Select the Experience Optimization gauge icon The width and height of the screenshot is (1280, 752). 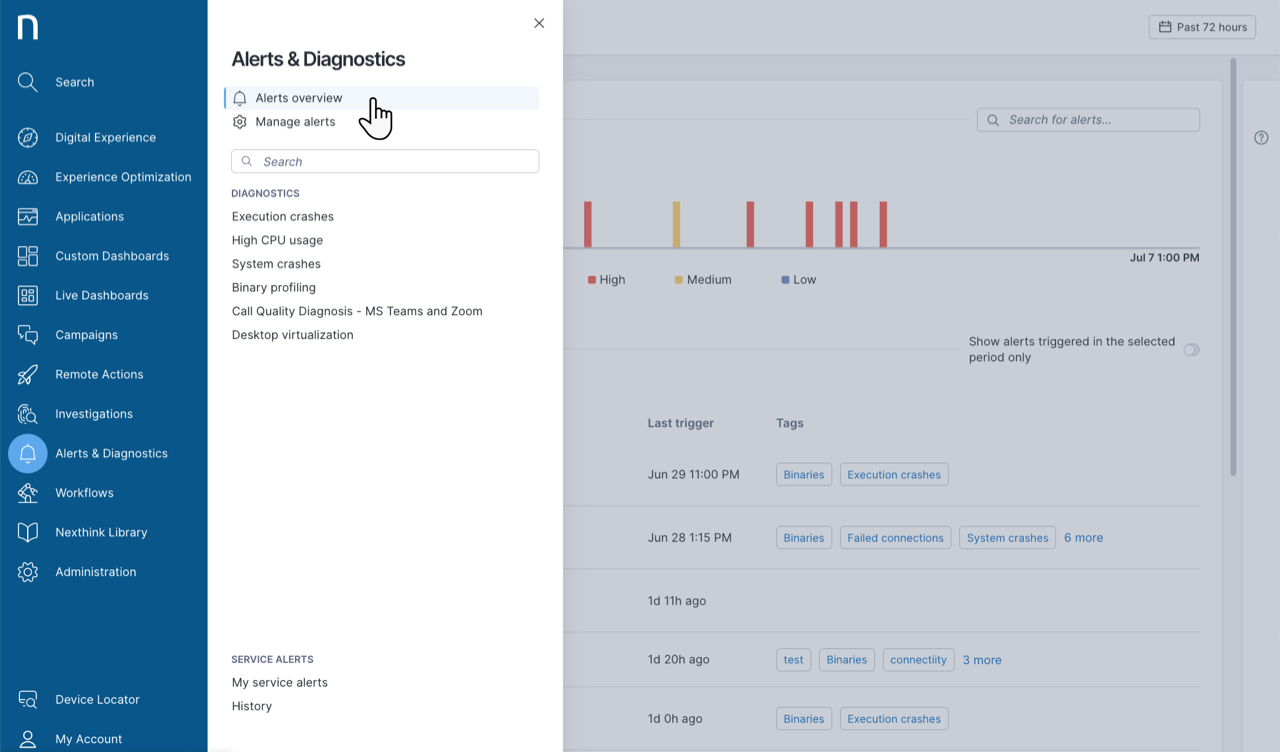[28, 177]
